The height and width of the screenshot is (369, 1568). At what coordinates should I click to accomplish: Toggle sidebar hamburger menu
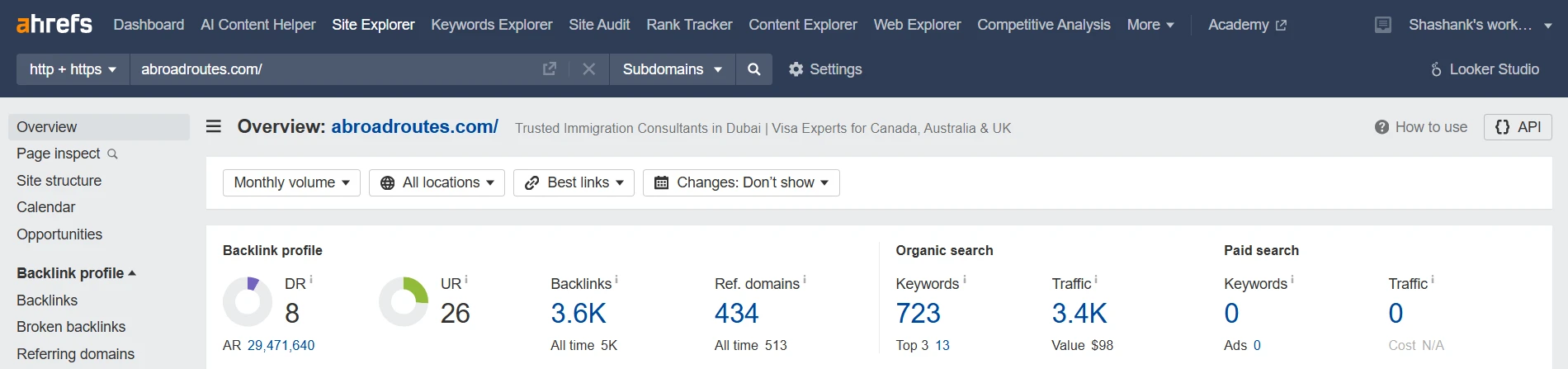coord(213,126)
